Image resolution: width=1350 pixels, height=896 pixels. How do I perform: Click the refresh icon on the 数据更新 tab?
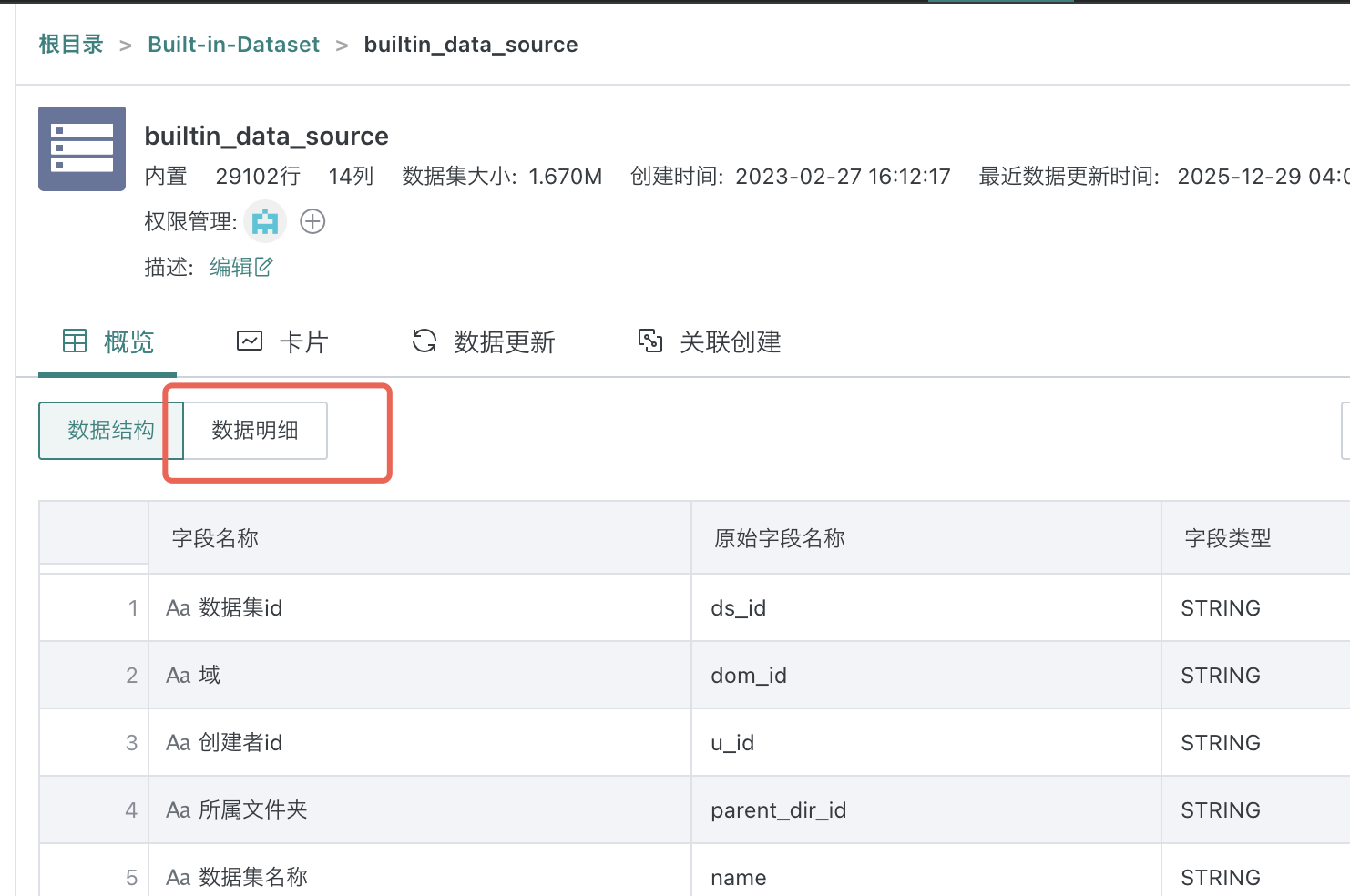[x=424, y=341]
